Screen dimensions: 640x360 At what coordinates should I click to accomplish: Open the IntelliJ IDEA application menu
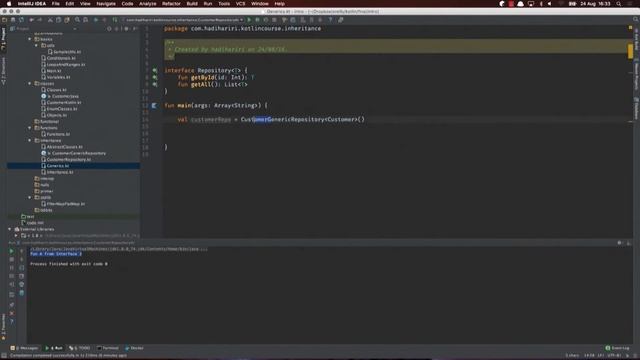(x=31, y=4)
